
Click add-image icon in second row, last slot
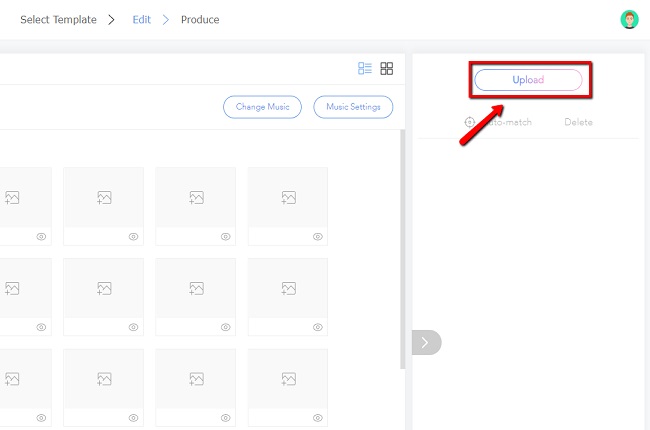click(288, 289)
